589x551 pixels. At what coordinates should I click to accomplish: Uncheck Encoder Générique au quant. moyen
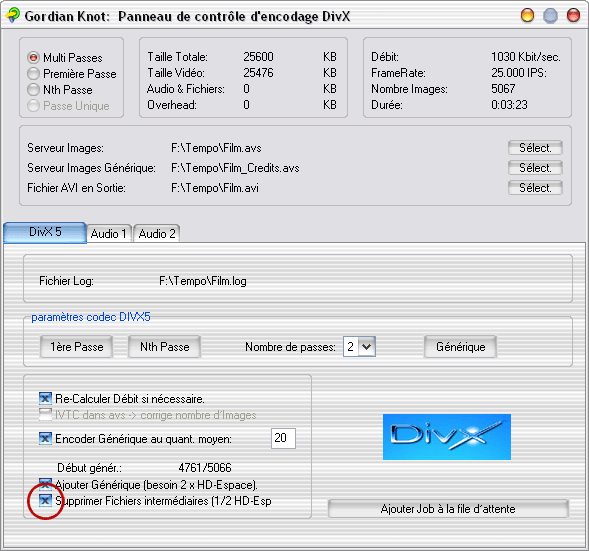45,438
